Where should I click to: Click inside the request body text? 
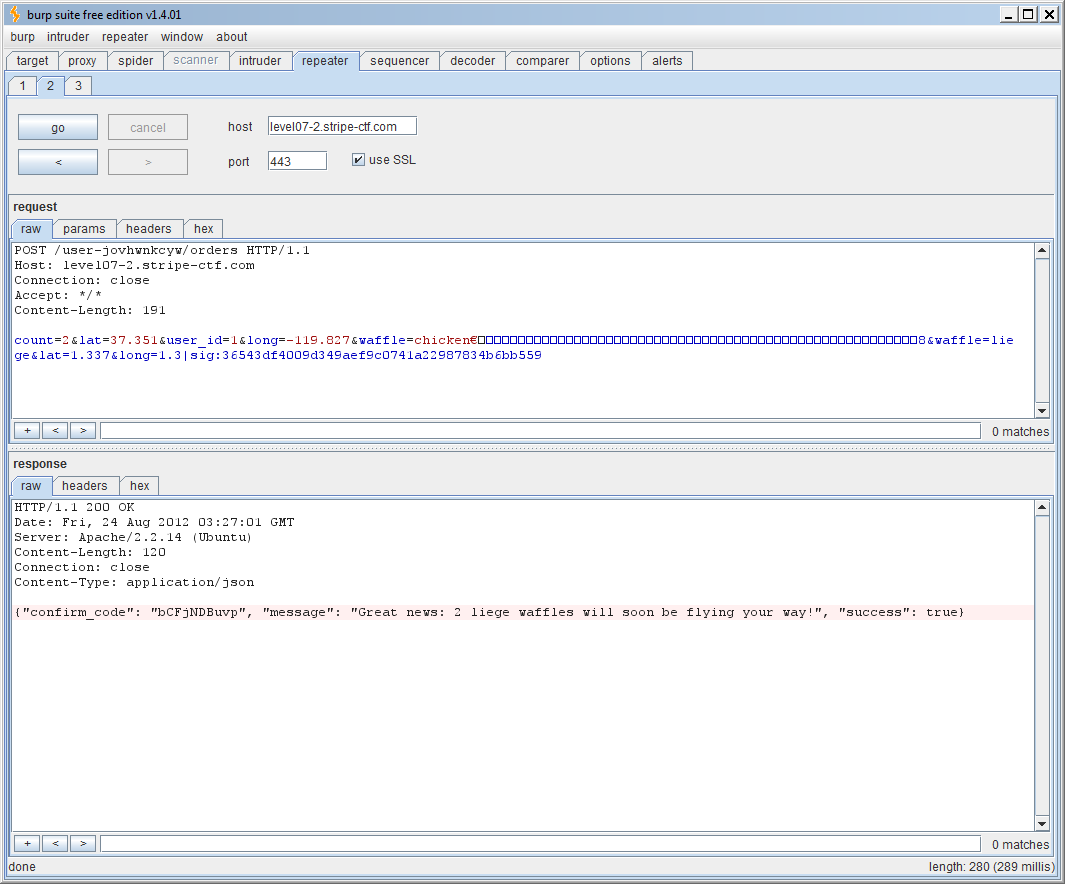[513, 347]
